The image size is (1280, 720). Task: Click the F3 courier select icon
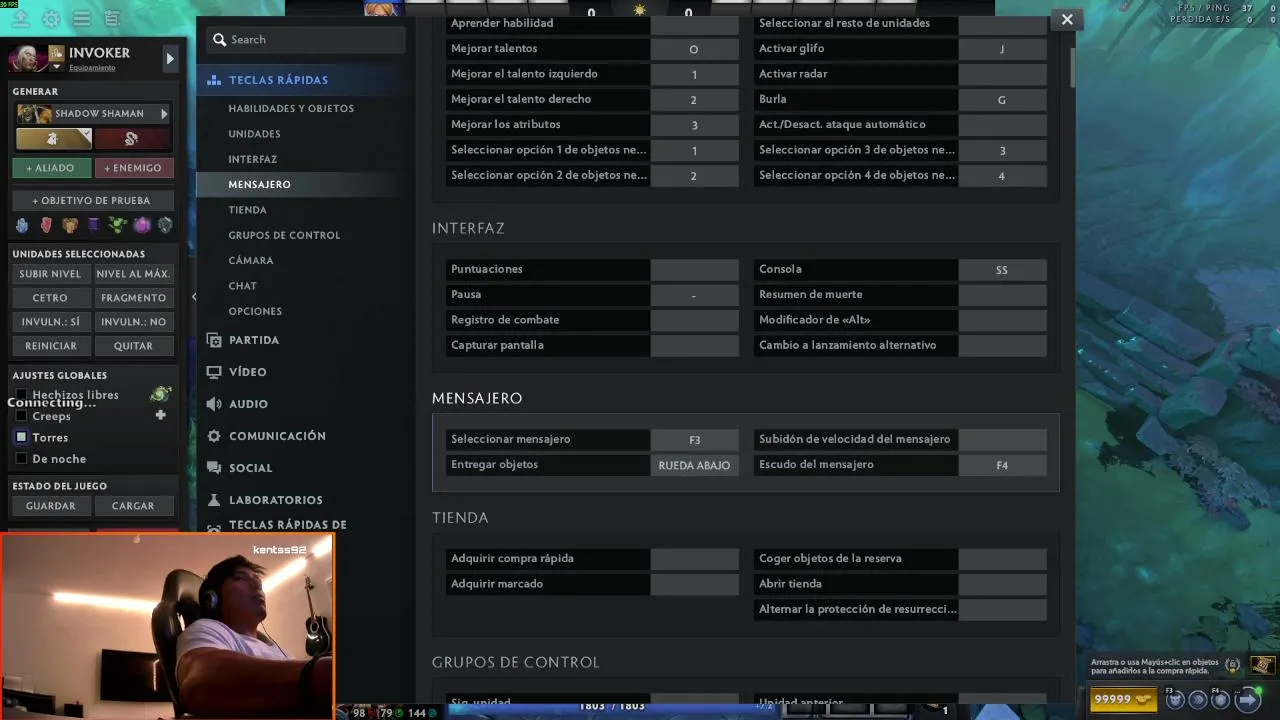point(1176,699)
